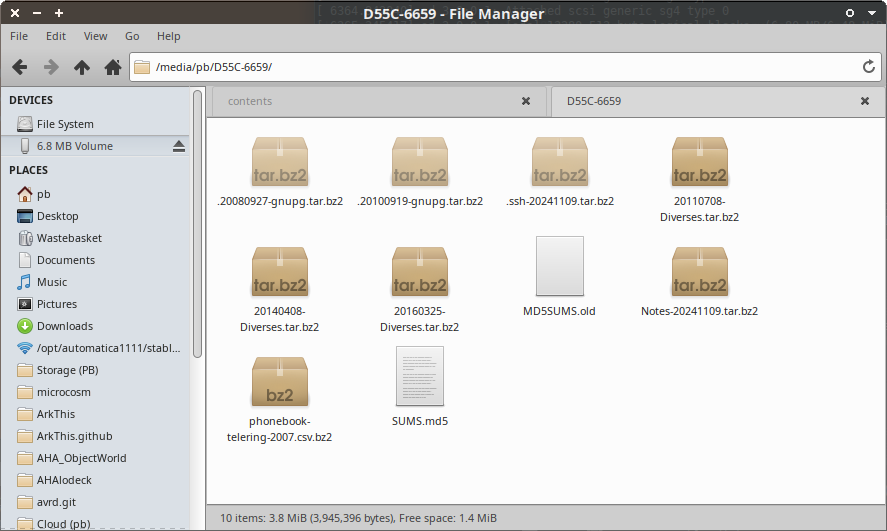Open the File menu
Viewport: 887px width, 531px height.
(19, 36)
